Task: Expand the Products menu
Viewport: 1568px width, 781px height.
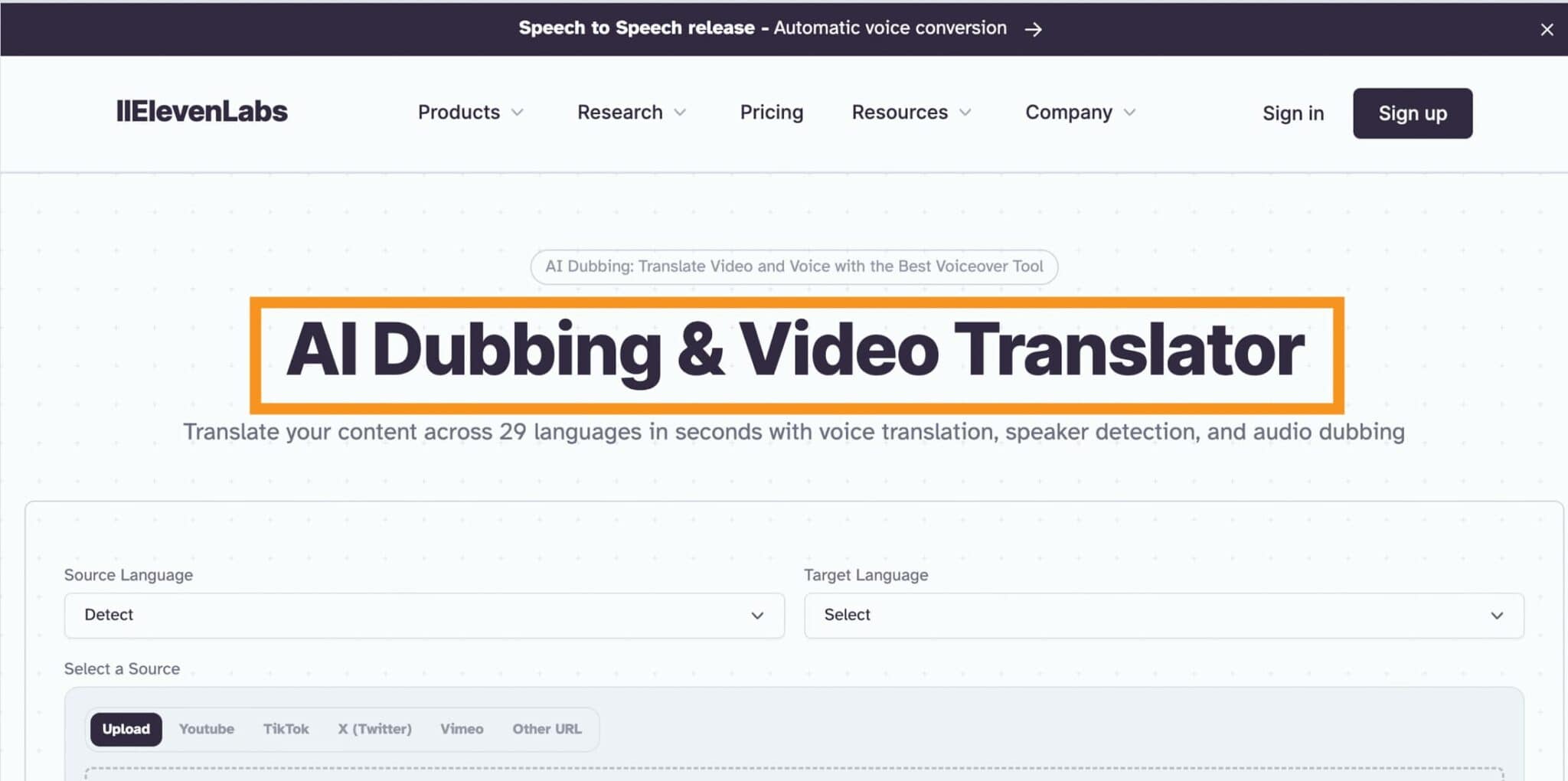Action: [469, 113]
